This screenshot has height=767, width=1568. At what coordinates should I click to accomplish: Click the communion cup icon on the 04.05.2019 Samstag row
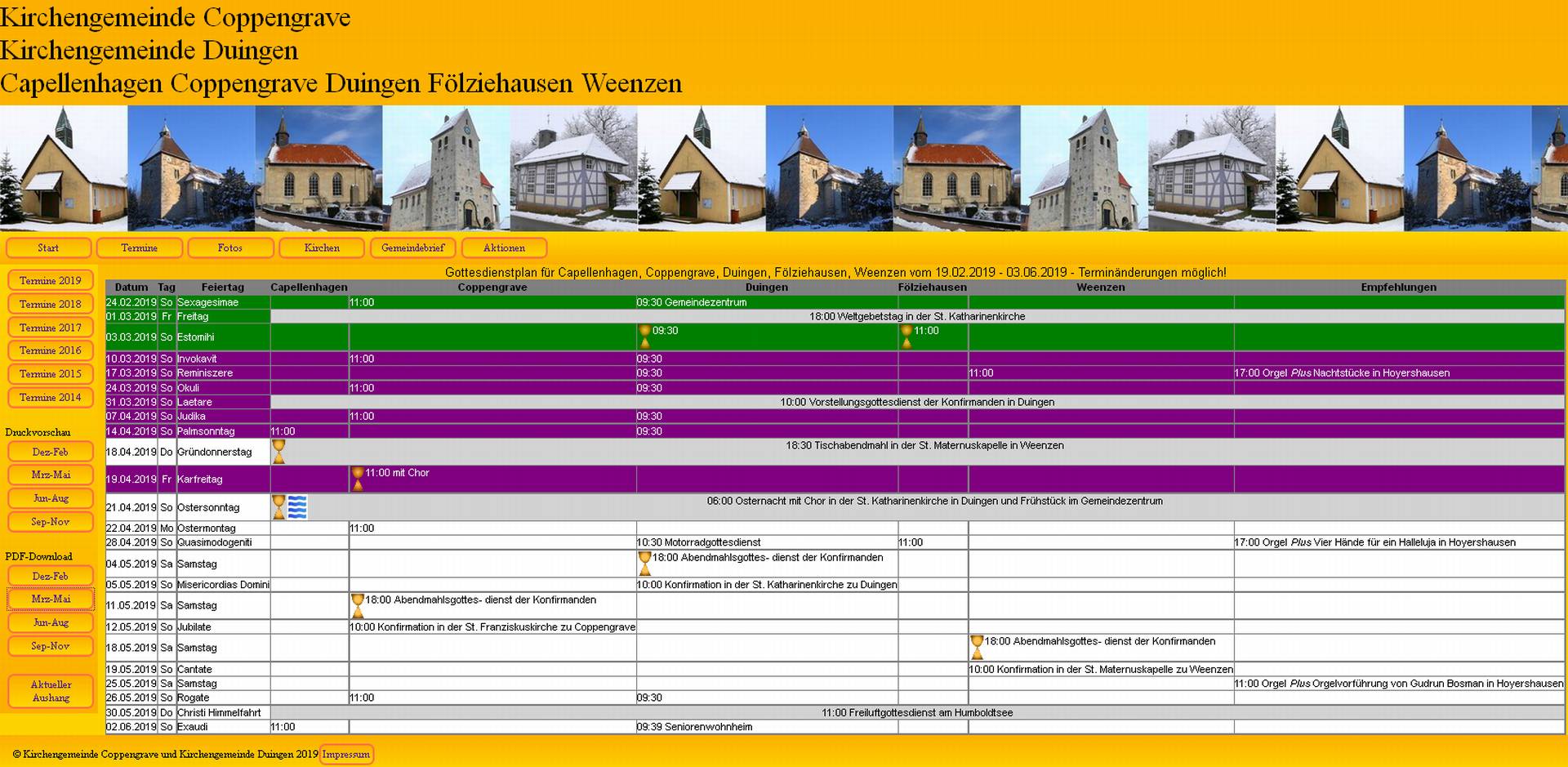644,562
